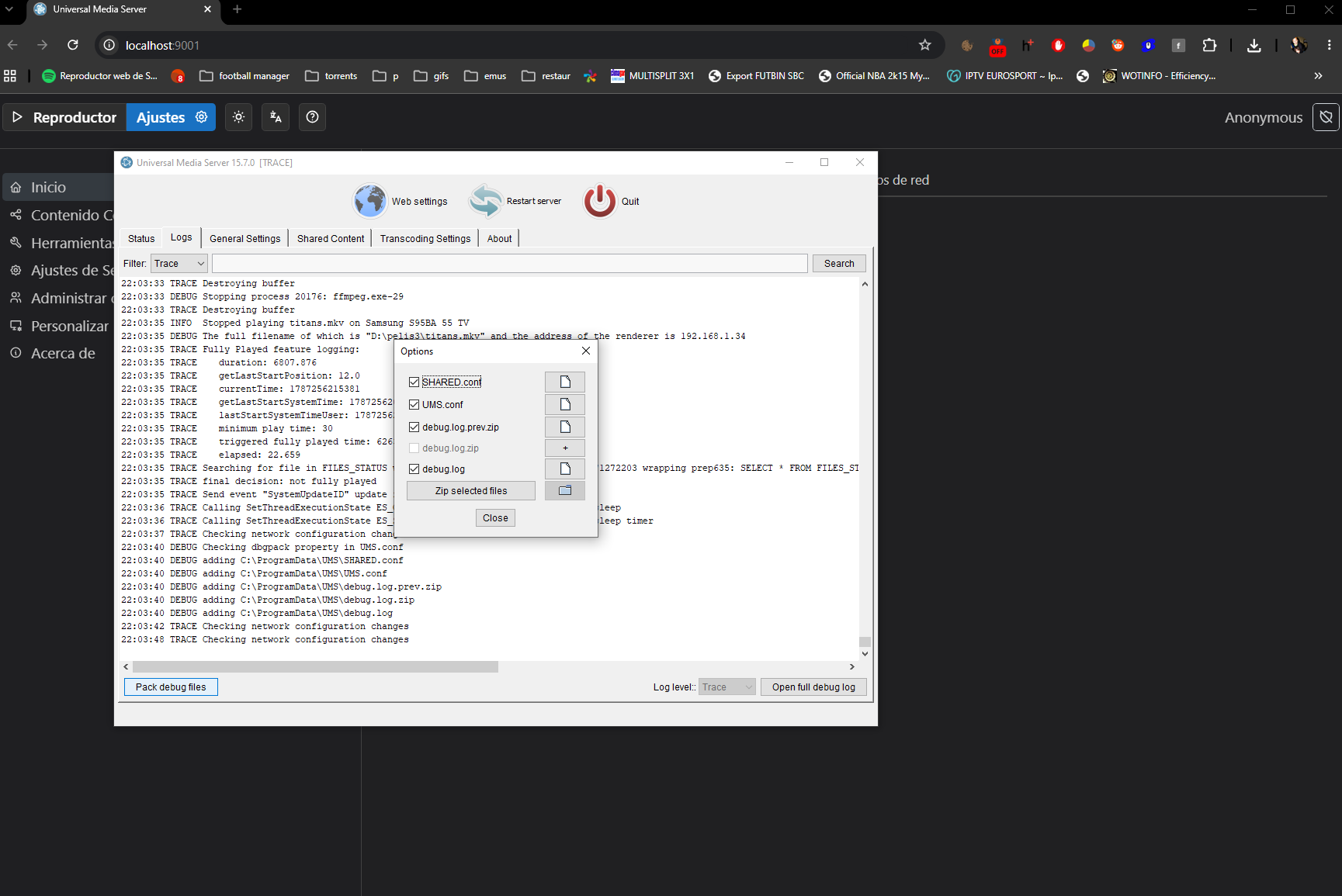Toggle the debug.log checkbox
This screenshot has width=1342, height=896.
[x=414, y=469]
